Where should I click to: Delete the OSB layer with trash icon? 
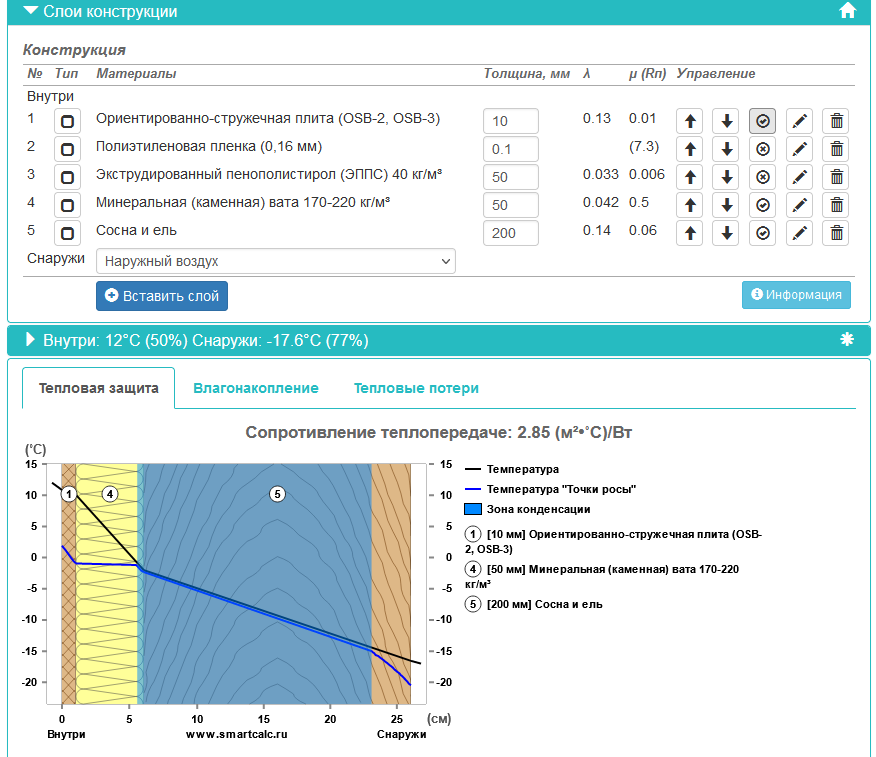tap(836, 121)
